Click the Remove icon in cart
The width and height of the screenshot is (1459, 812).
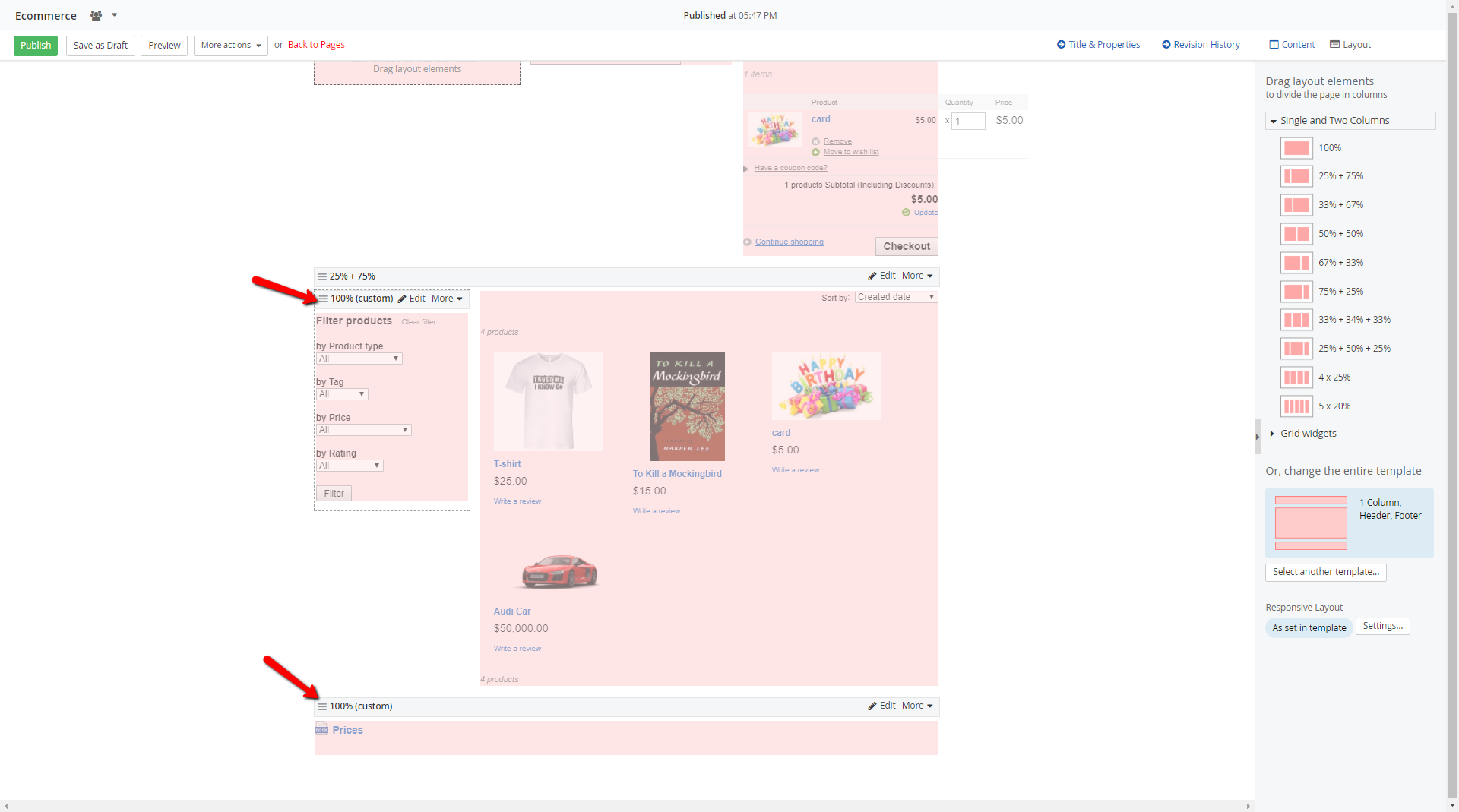coord(815,141)
